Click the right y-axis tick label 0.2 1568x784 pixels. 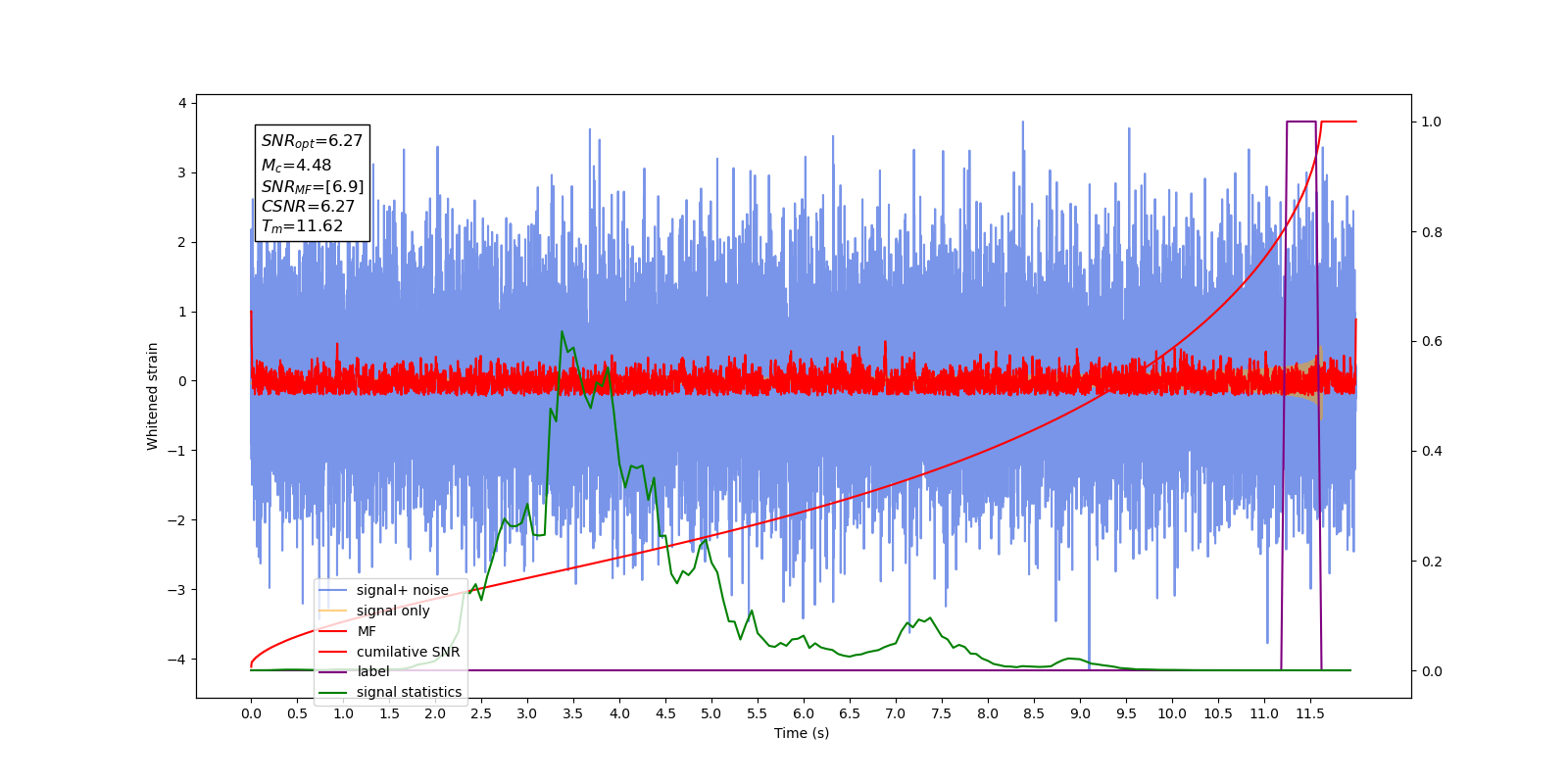pos(1432,562)
